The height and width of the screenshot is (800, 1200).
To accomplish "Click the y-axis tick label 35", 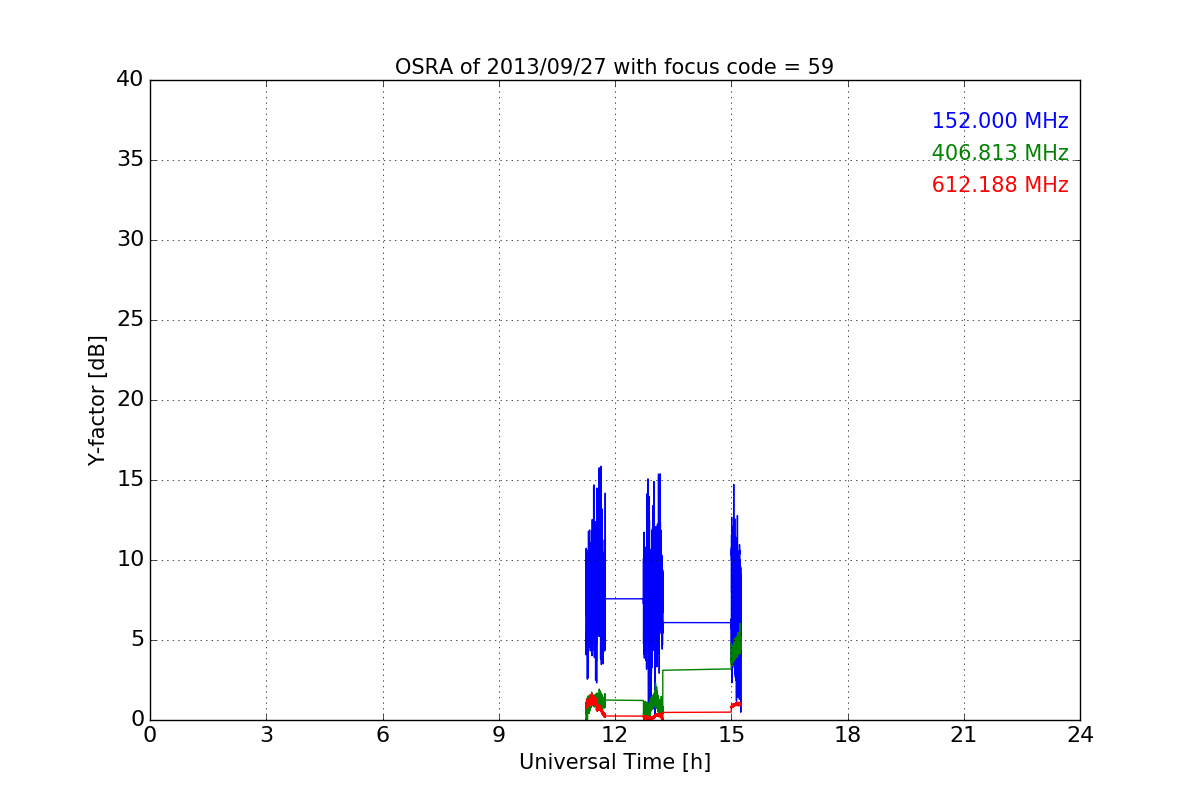I will (x=130, y=160).
